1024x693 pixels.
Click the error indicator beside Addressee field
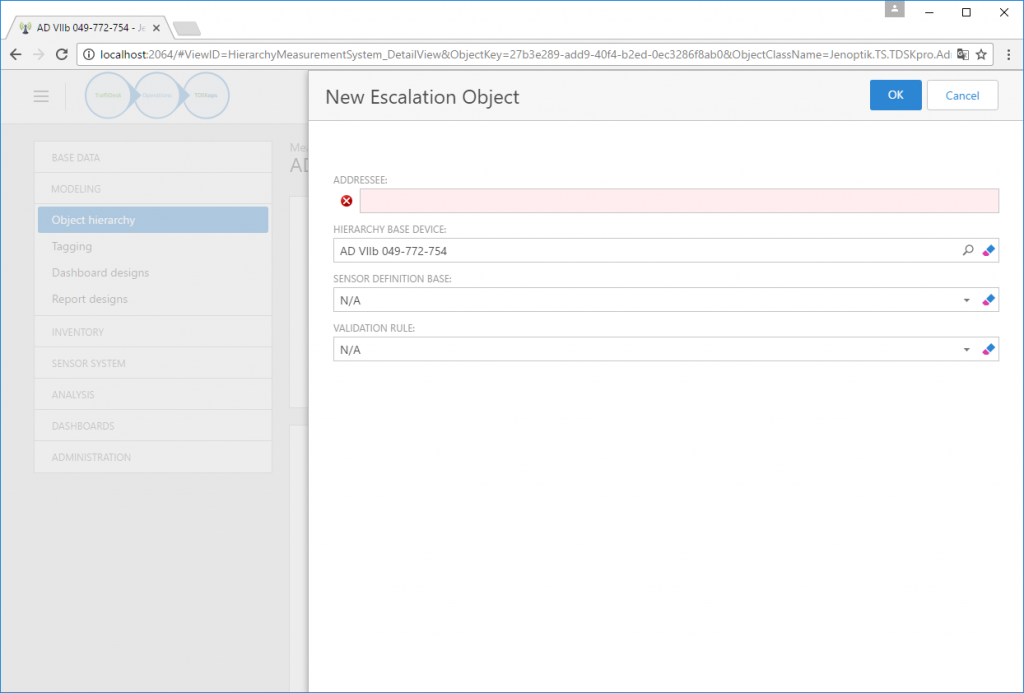coord(346,200)
